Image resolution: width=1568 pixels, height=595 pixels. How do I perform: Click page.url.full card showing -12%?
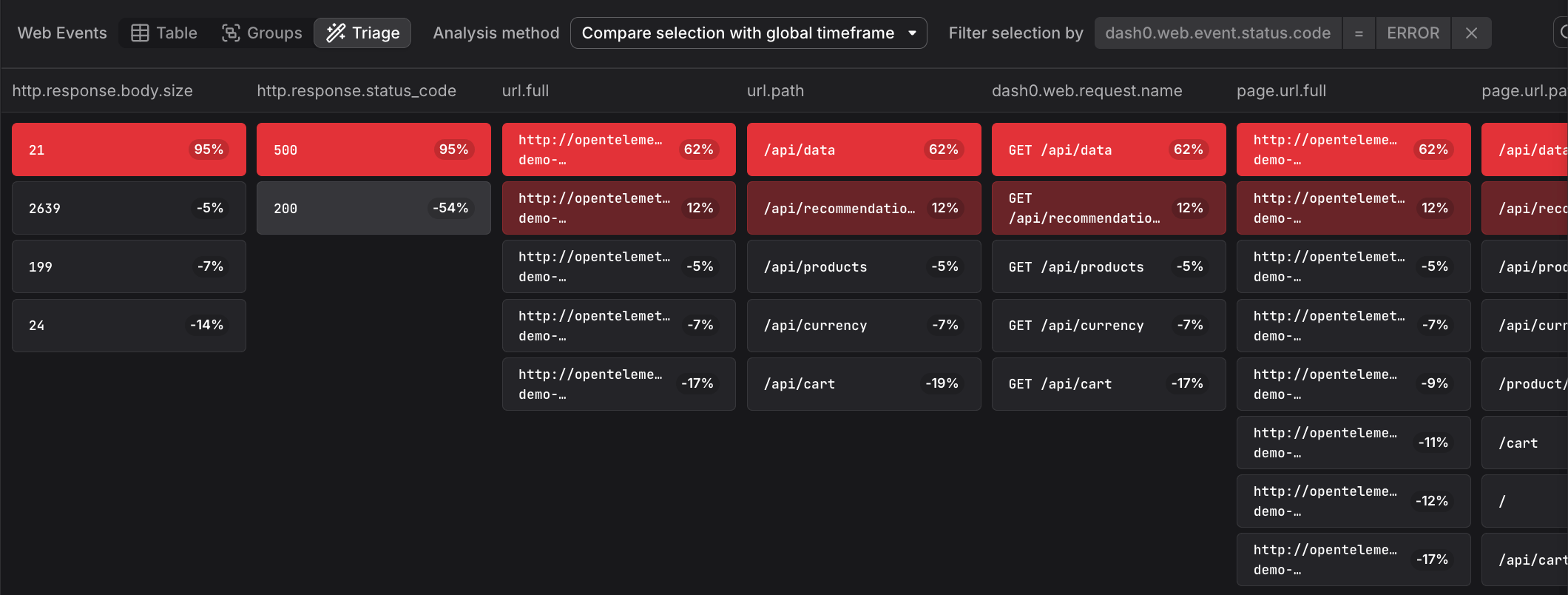click(1354, 501)
